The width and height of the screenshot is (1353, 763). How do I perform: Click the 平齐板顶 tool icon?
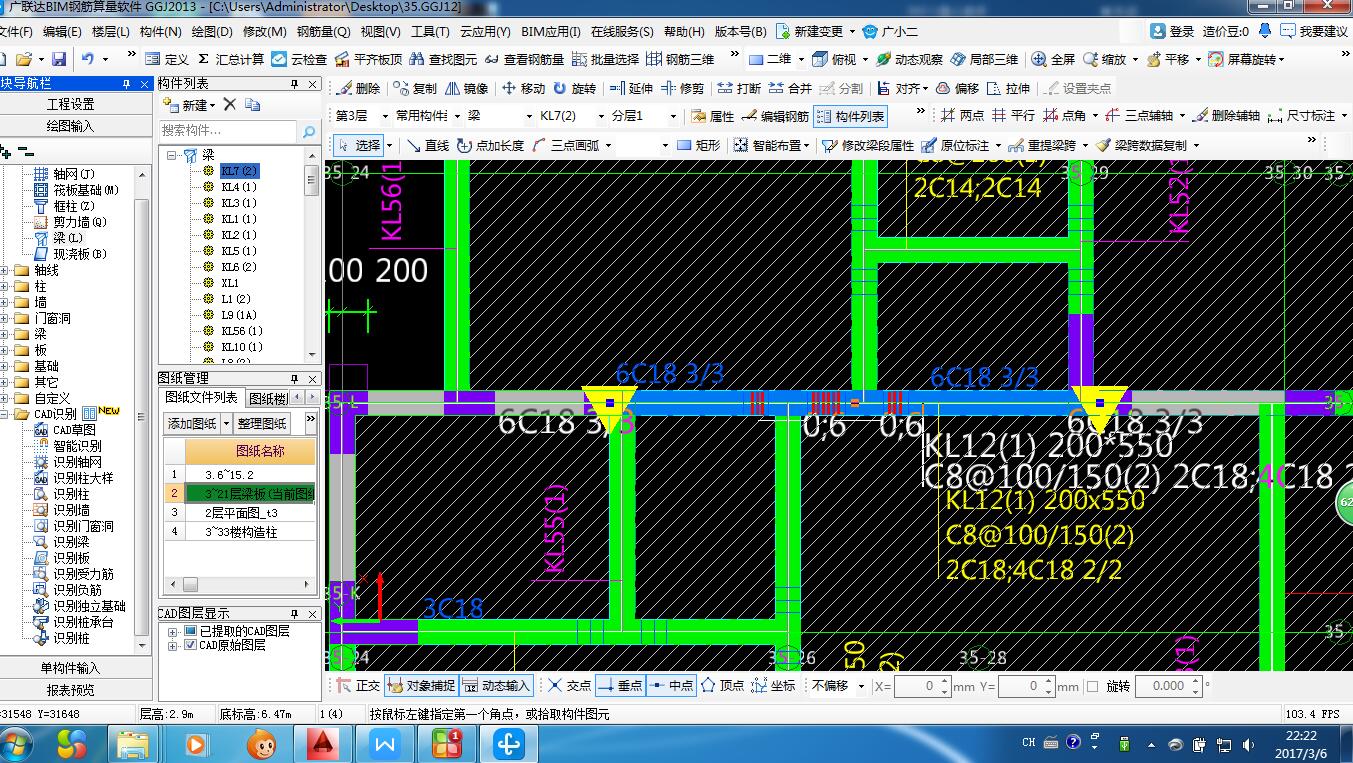pyautogui.click(x=367, y=60)
